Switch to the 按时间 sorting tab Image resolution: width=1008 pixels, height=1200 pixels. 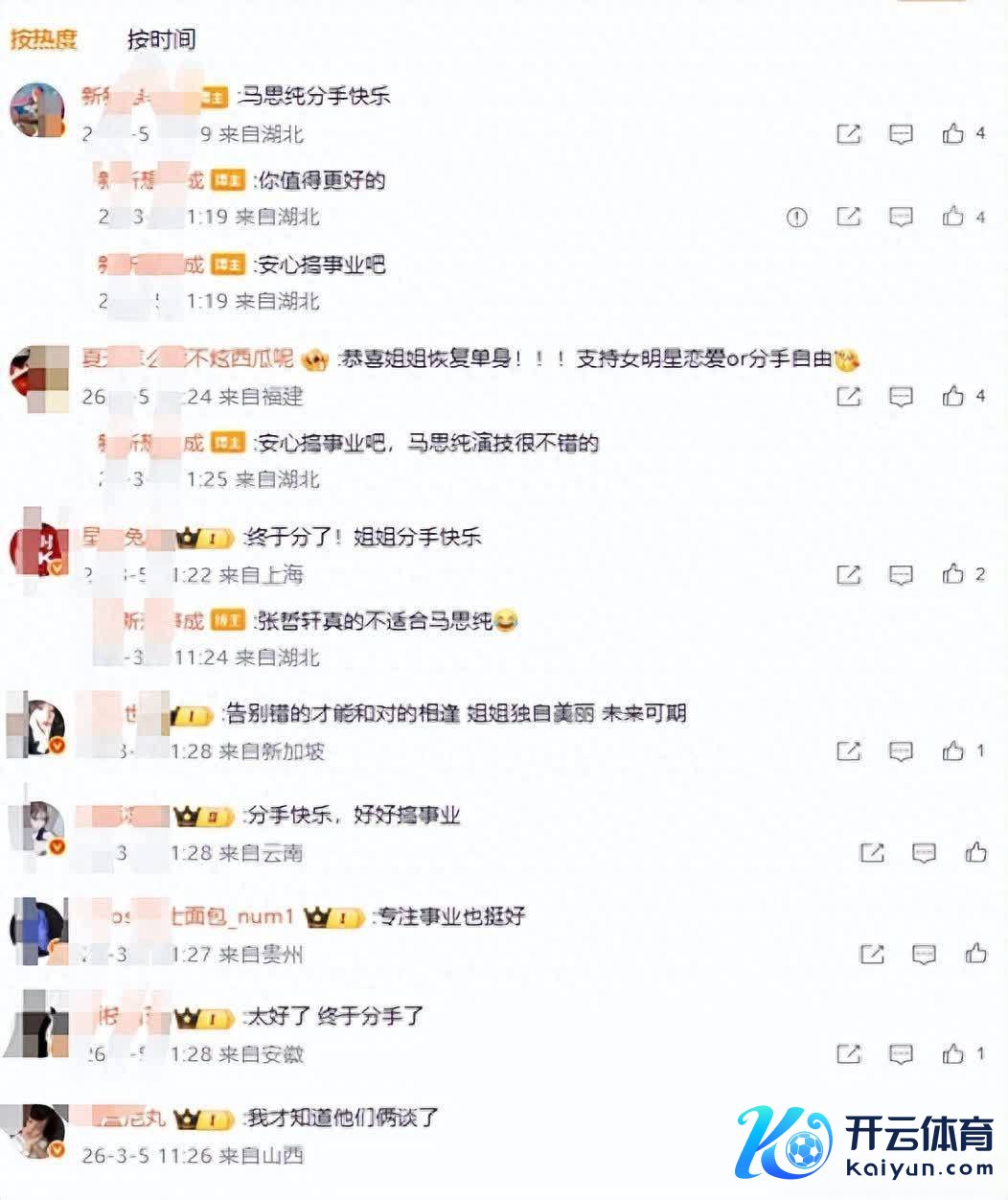tap(161, 39)
